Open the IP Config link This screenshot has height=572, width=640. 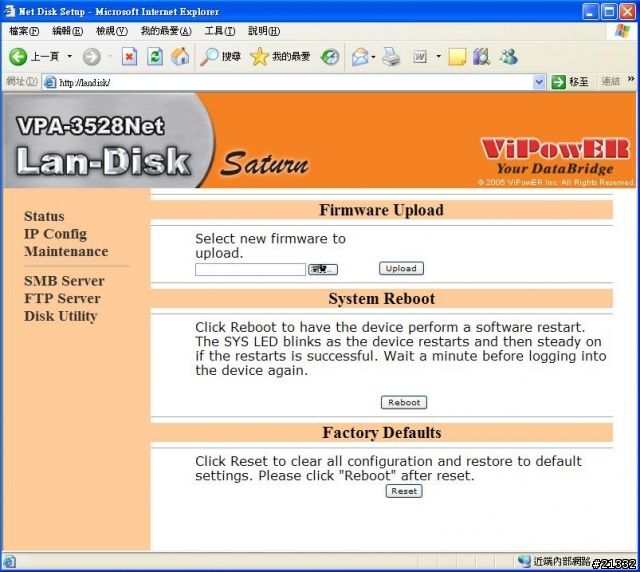55,234
